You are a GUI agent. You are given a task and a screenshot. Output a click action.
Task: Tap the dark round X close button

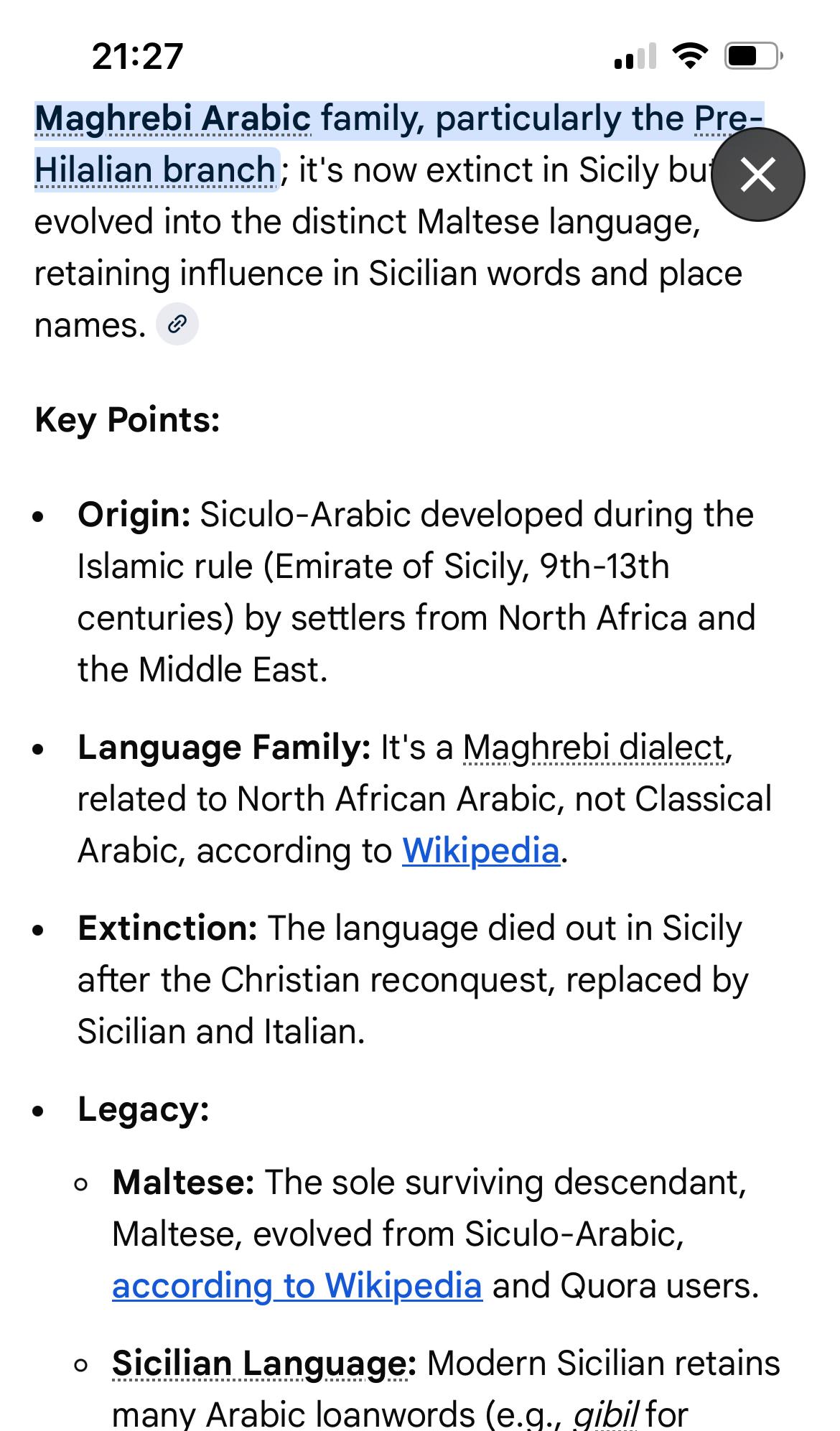tap(757, 174)
